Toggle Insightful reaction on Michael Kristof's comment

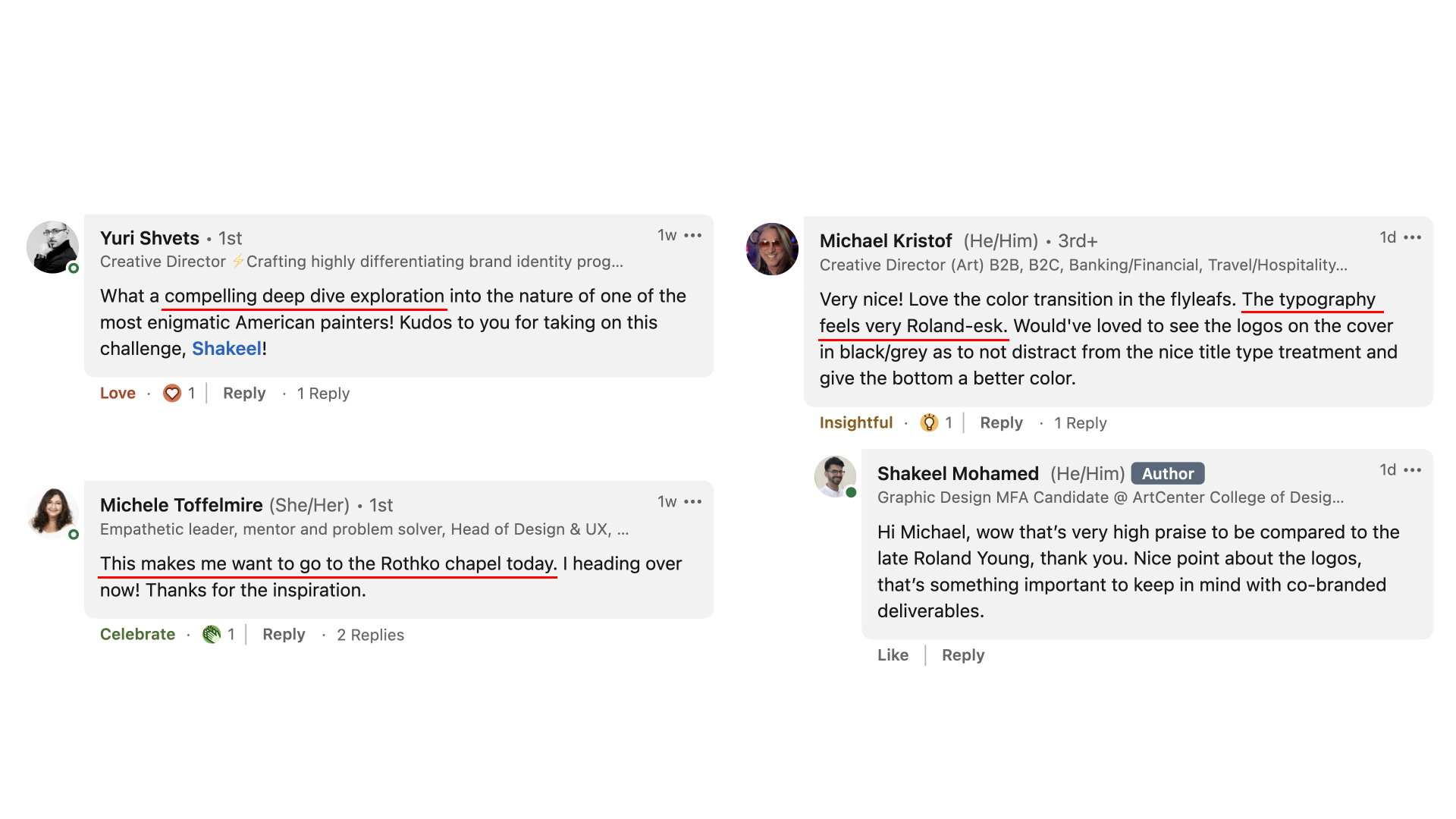pyautogui.click(x=855, y=423)
